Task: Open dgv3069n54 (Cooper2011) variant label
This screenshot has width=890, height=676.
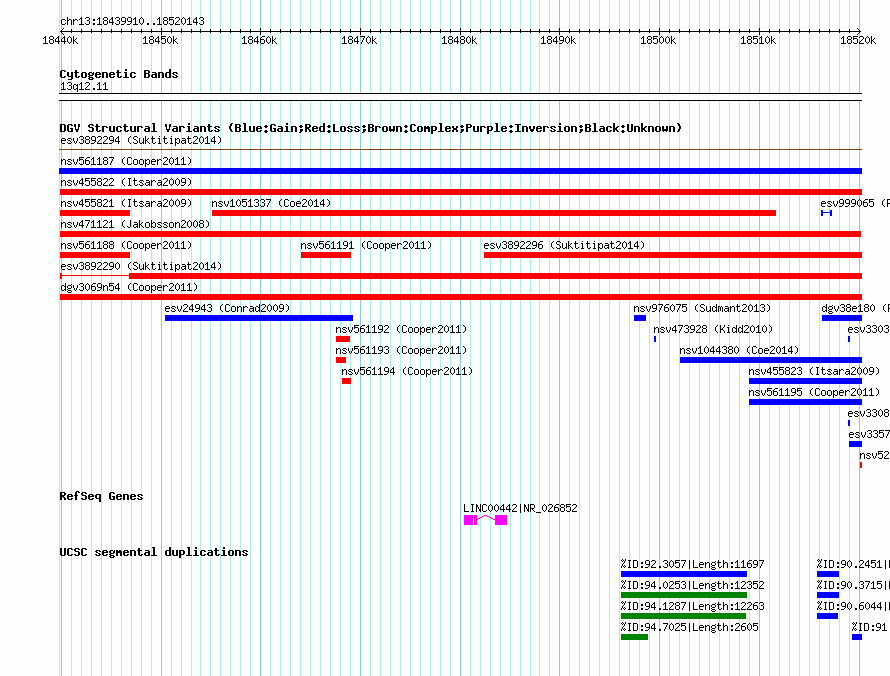Action: (x=129, y=287)
